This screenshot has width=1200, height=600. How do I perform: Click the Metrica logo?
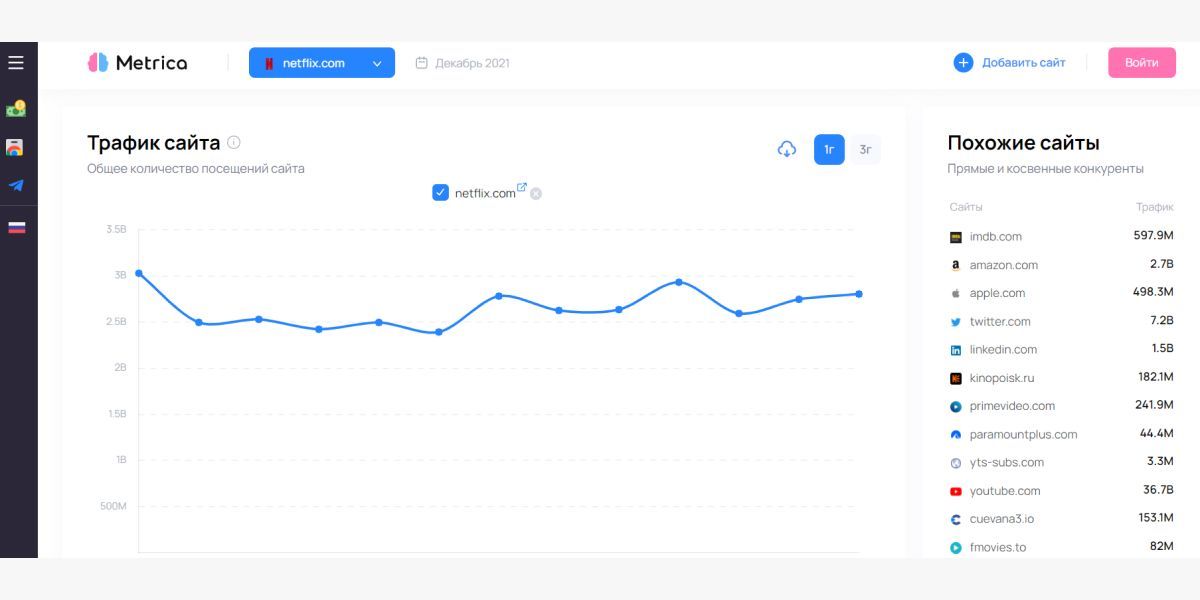(137, 63)
